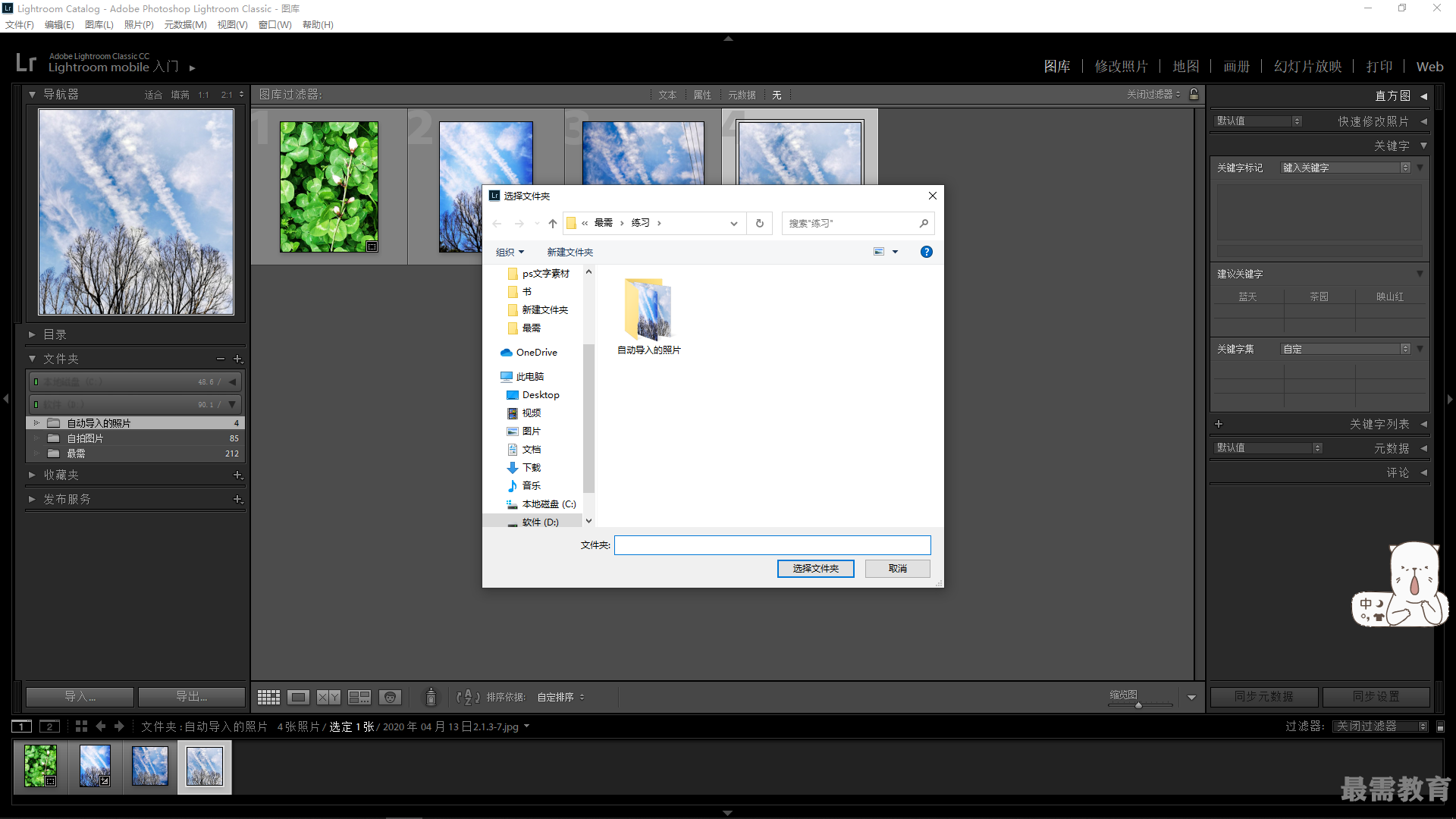This screenshot has height=819, width=1456.
Task: Toggle 文本 filter in library filter bar
Action: tap(667, 95)
